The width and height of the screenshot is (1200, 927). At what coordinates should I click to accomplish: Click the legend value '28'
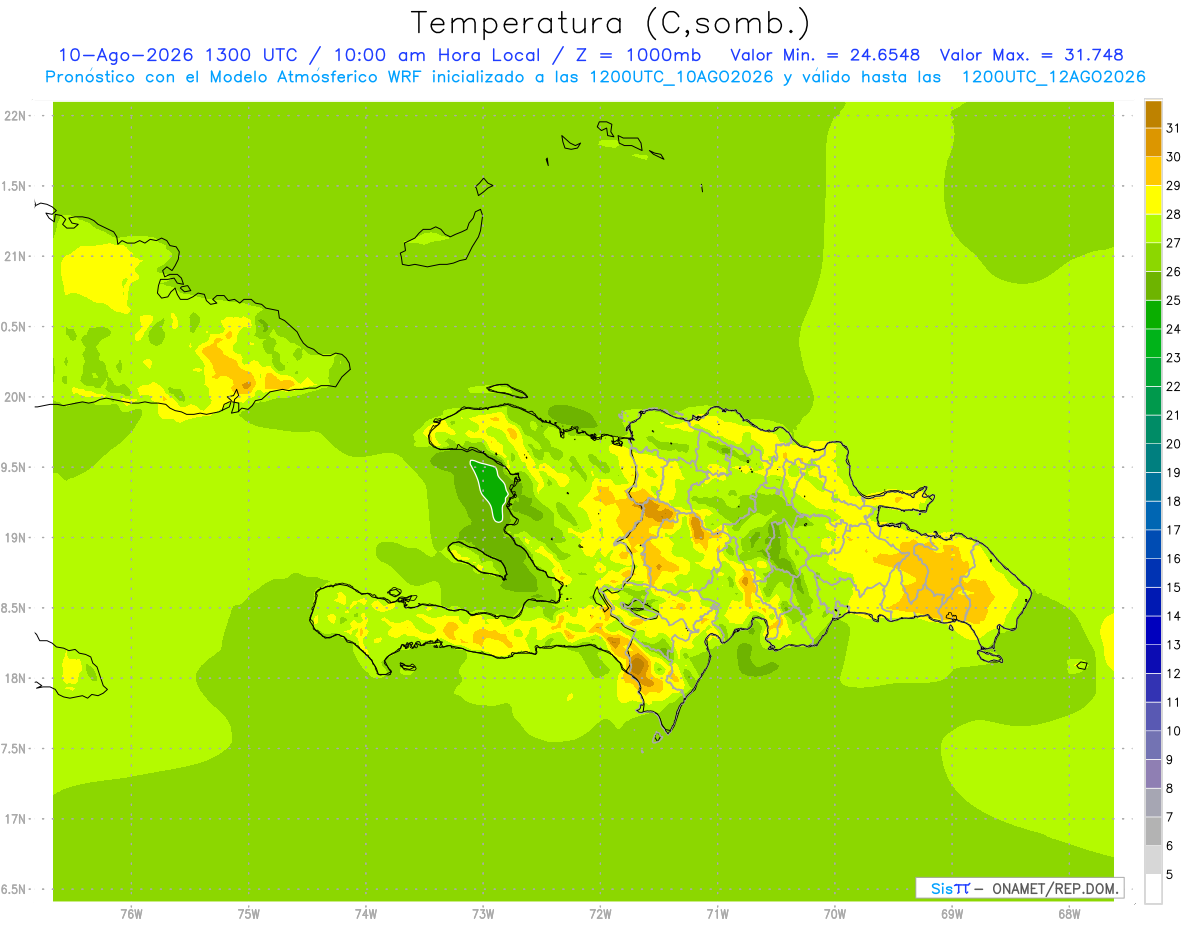[x=1174, y=214]
